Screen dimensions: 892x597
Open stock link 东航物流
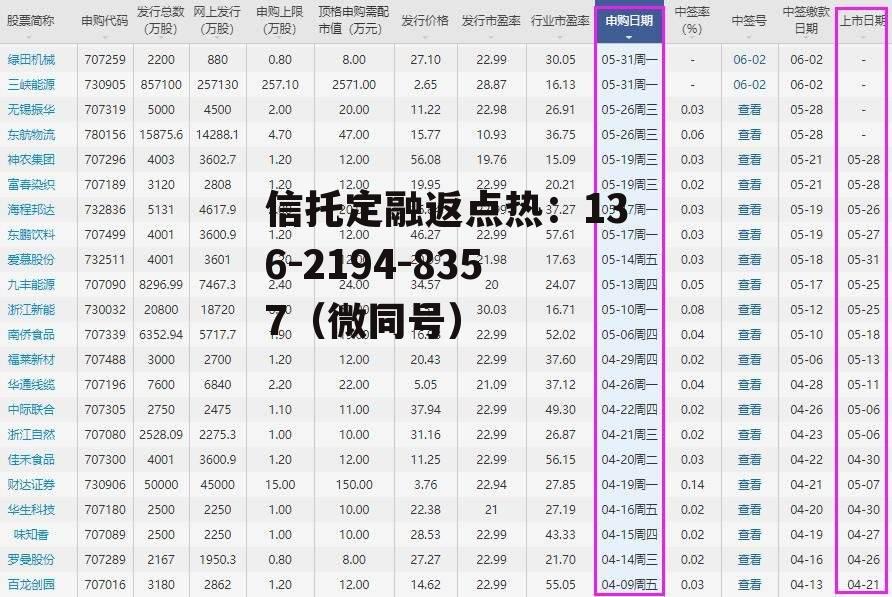click(x=31, y=134)
